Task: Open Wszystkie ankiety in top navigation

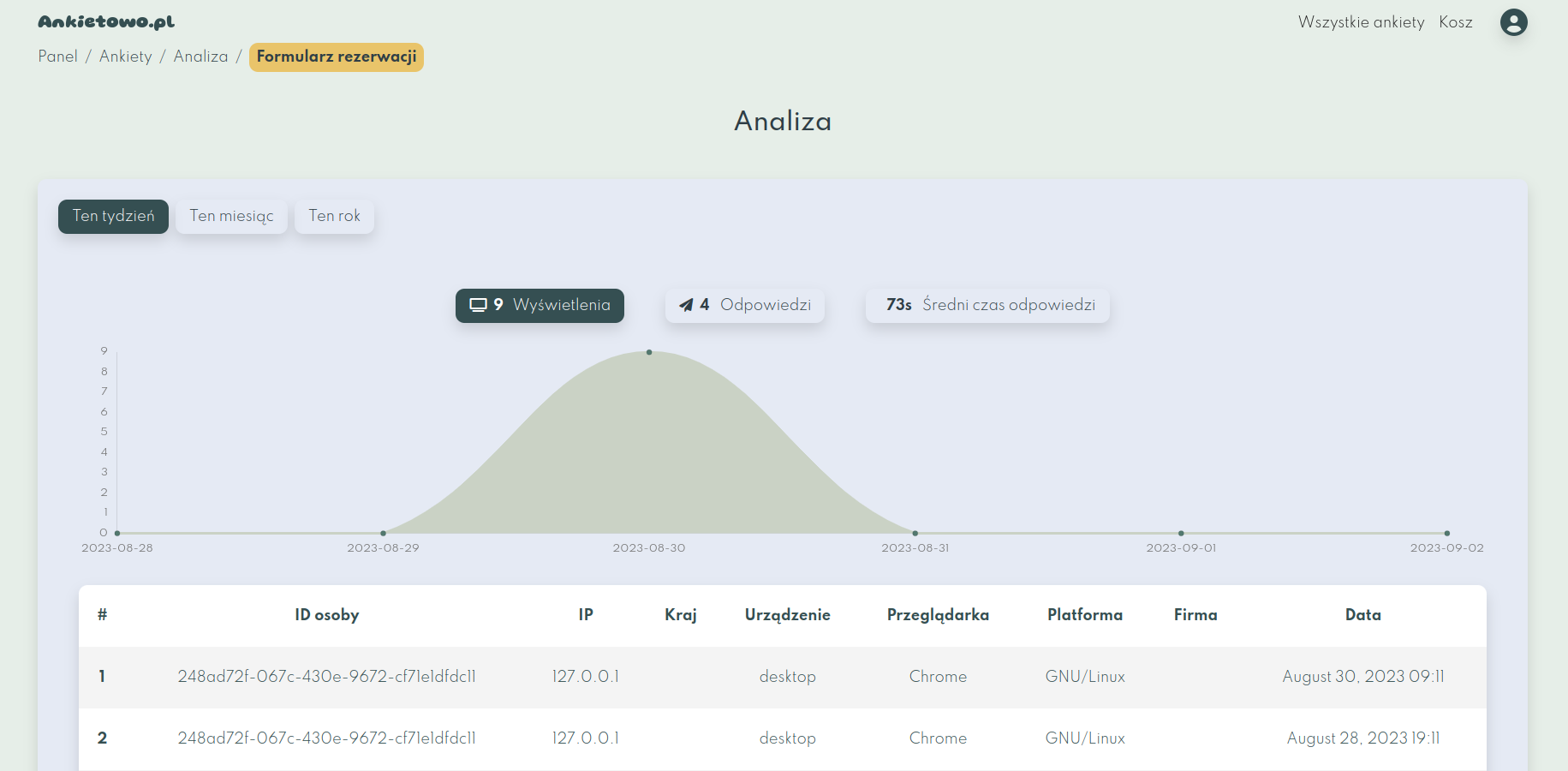Action: [1361, 22]
